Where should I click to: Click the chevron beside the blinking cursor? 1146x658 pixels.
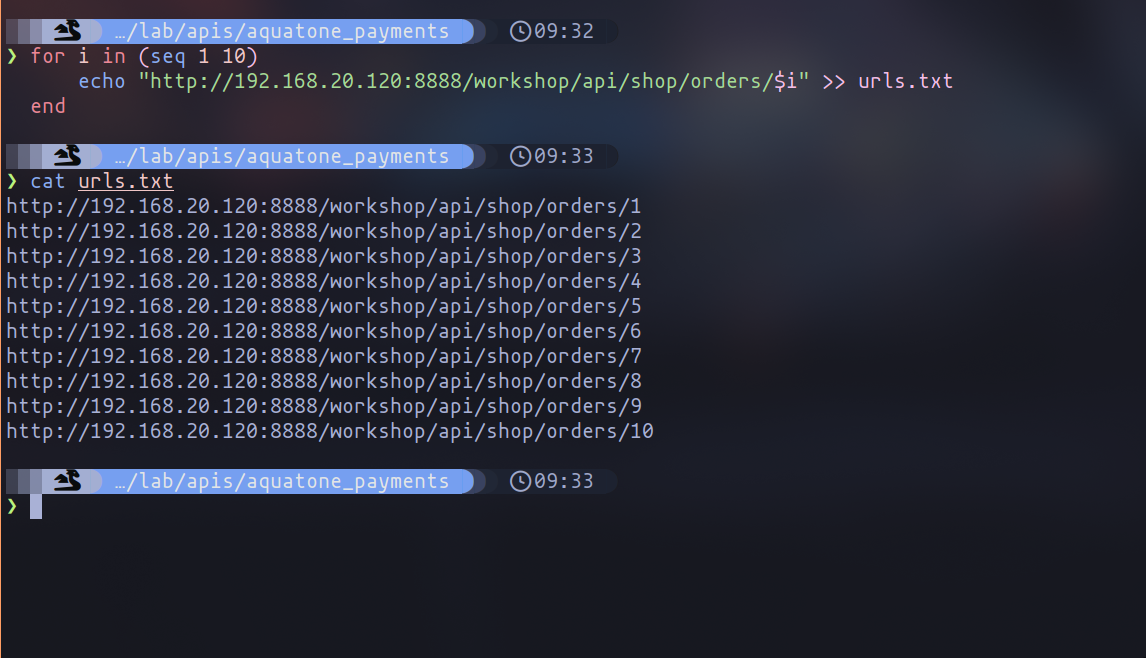(12, 506)
